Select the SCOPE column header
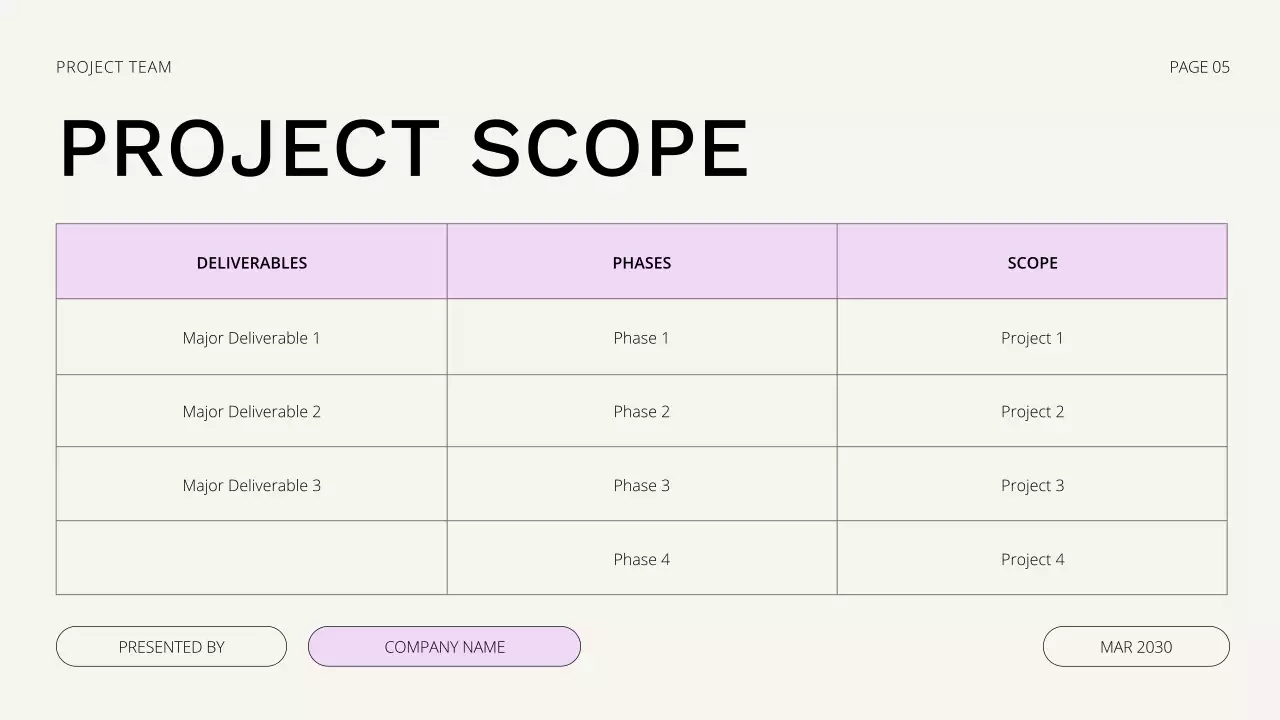This screenshot has height=720, width=1280. tap(1032, 263)
